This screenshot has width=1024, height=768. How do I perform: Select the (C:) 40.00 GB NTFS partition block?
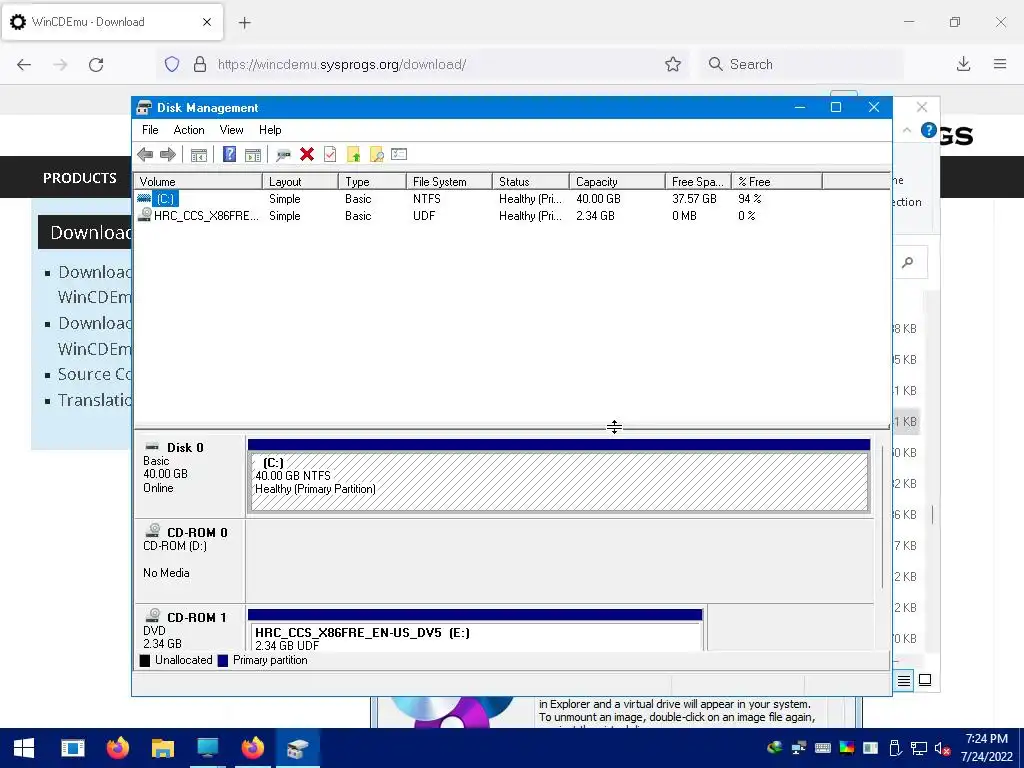tap(559, 482)
